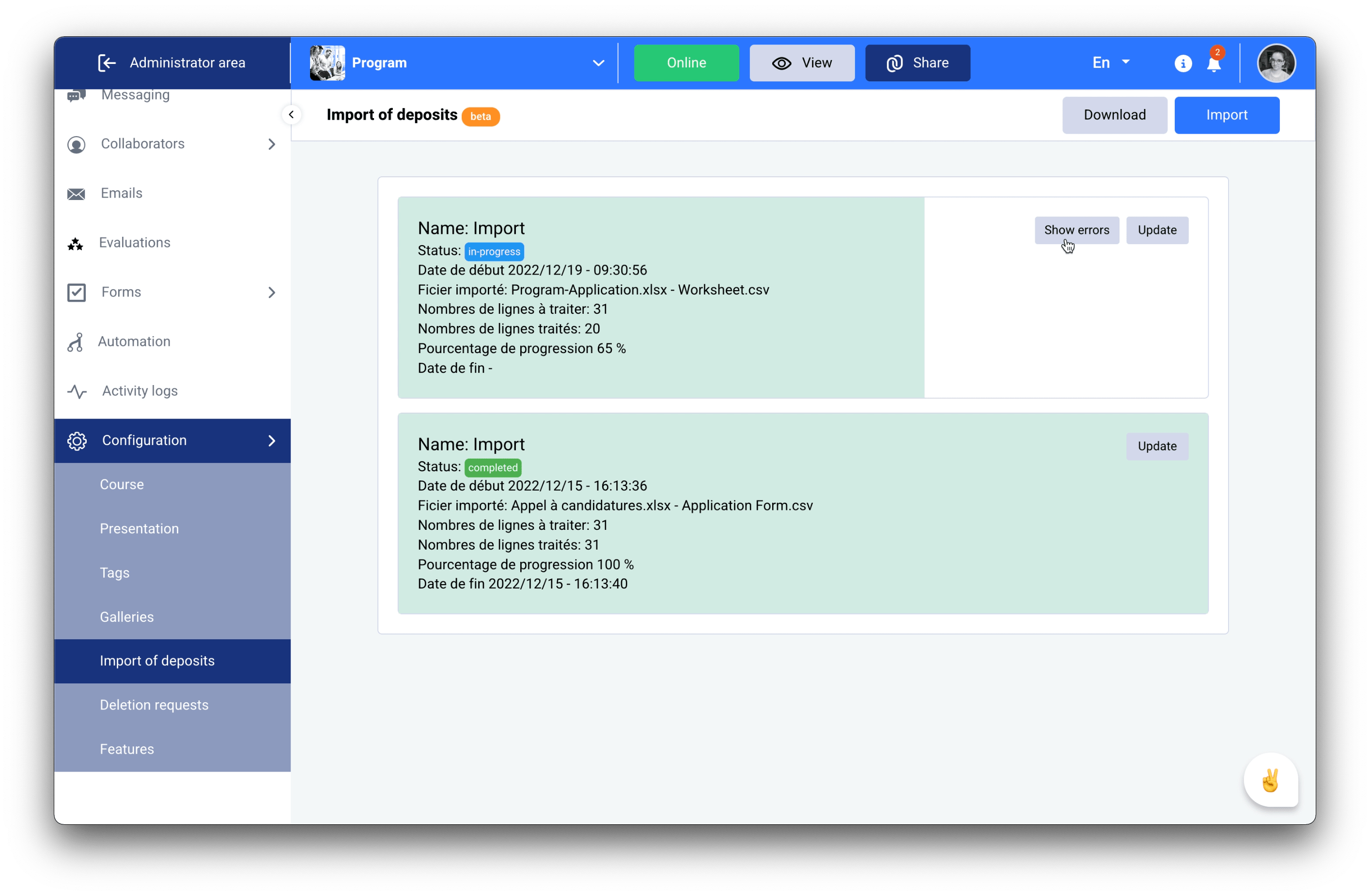Open the notifications bell icon
The height and width of the screenshot is (896, 1370).
pyautogui.click(x=1214, y=64)
